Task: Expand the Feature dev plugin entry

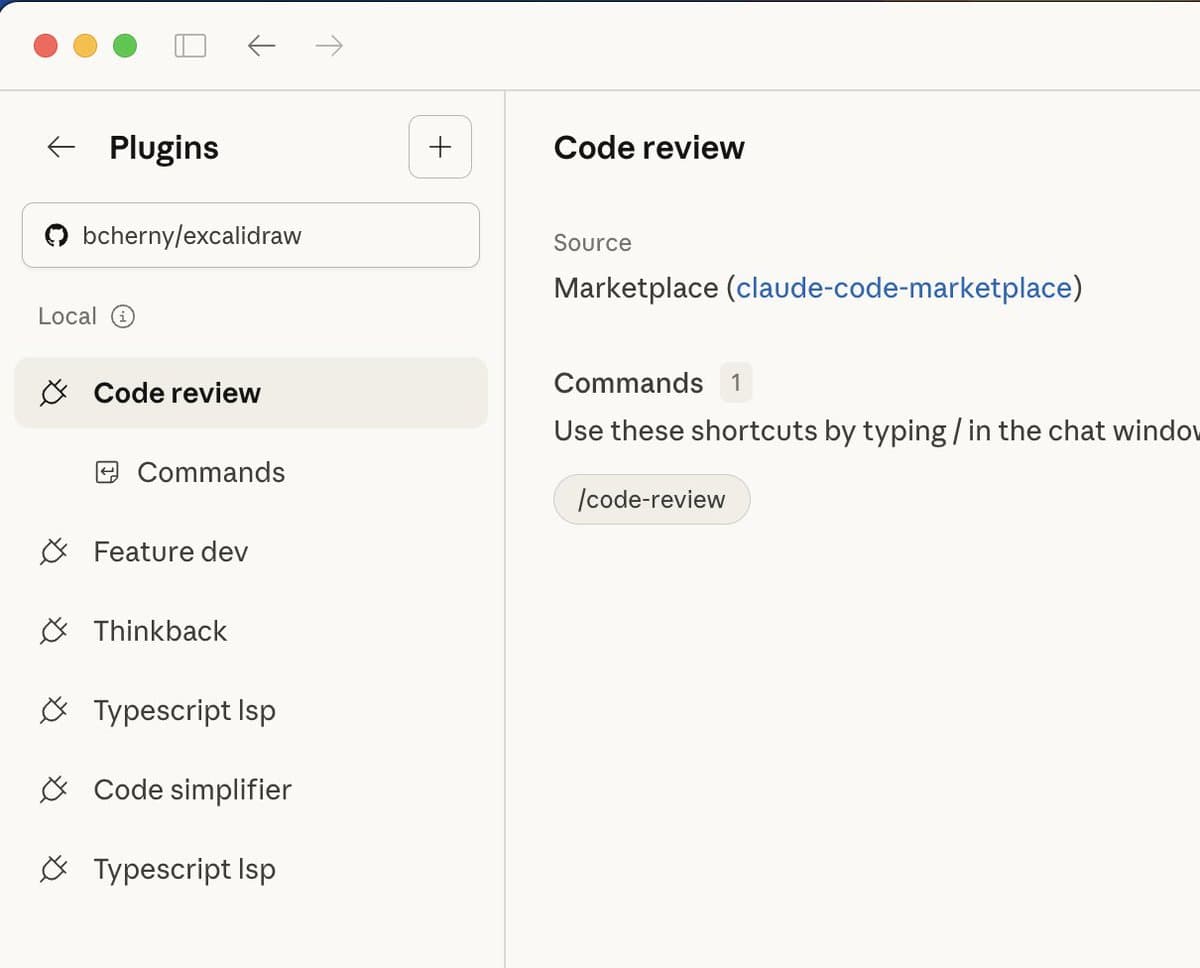Action: (170, 551)
